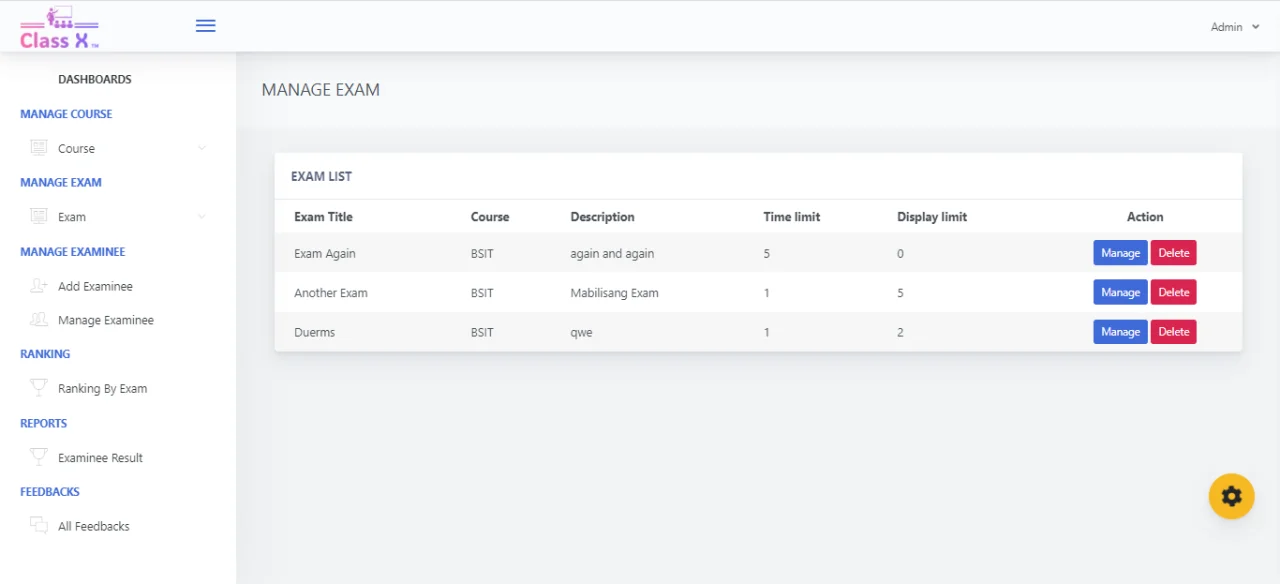
Task: Click the Ranking By Exam trophy icon
Action: (x=39, y=388)
